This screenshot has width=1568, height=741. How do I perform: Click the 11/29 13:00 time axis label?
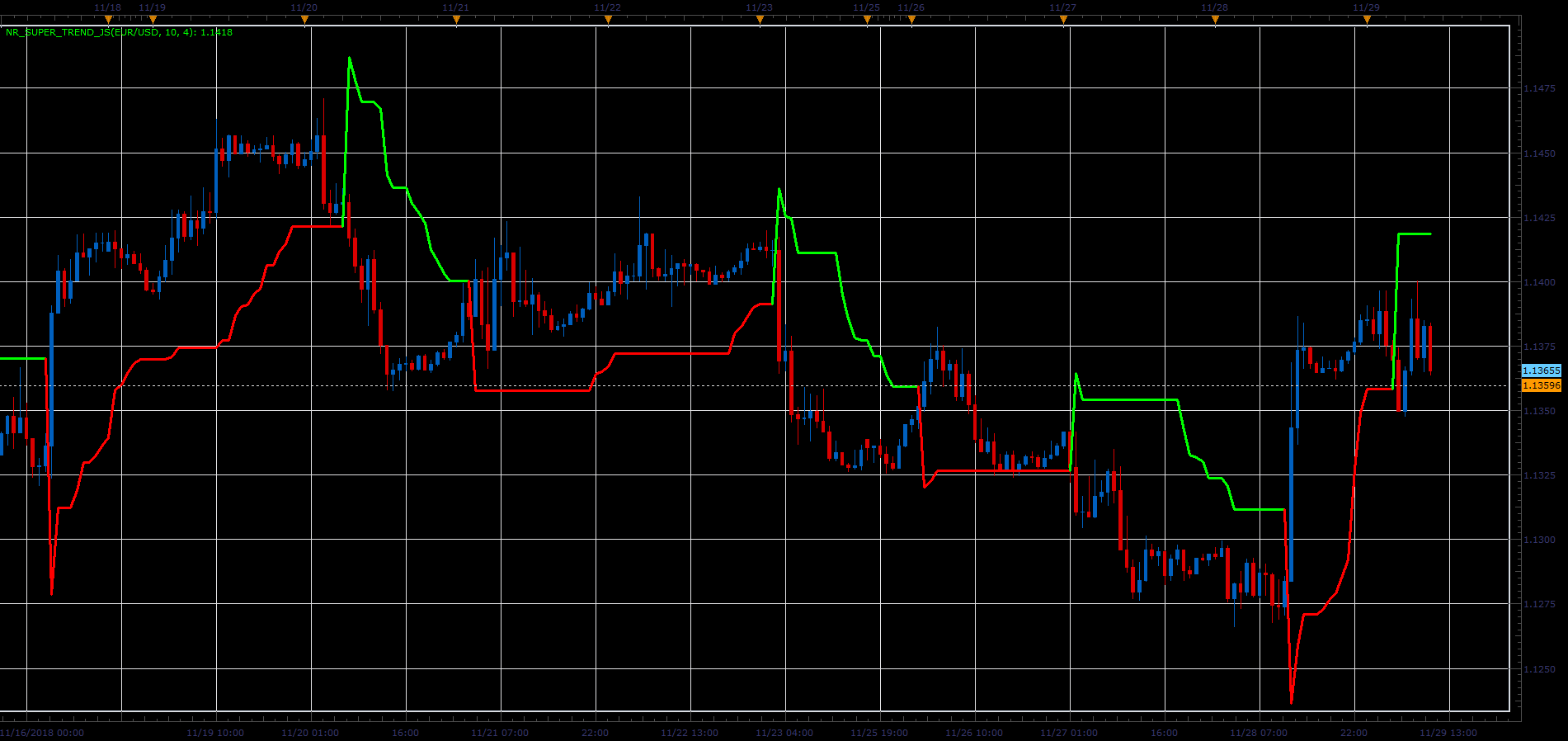click(1448, 733)
